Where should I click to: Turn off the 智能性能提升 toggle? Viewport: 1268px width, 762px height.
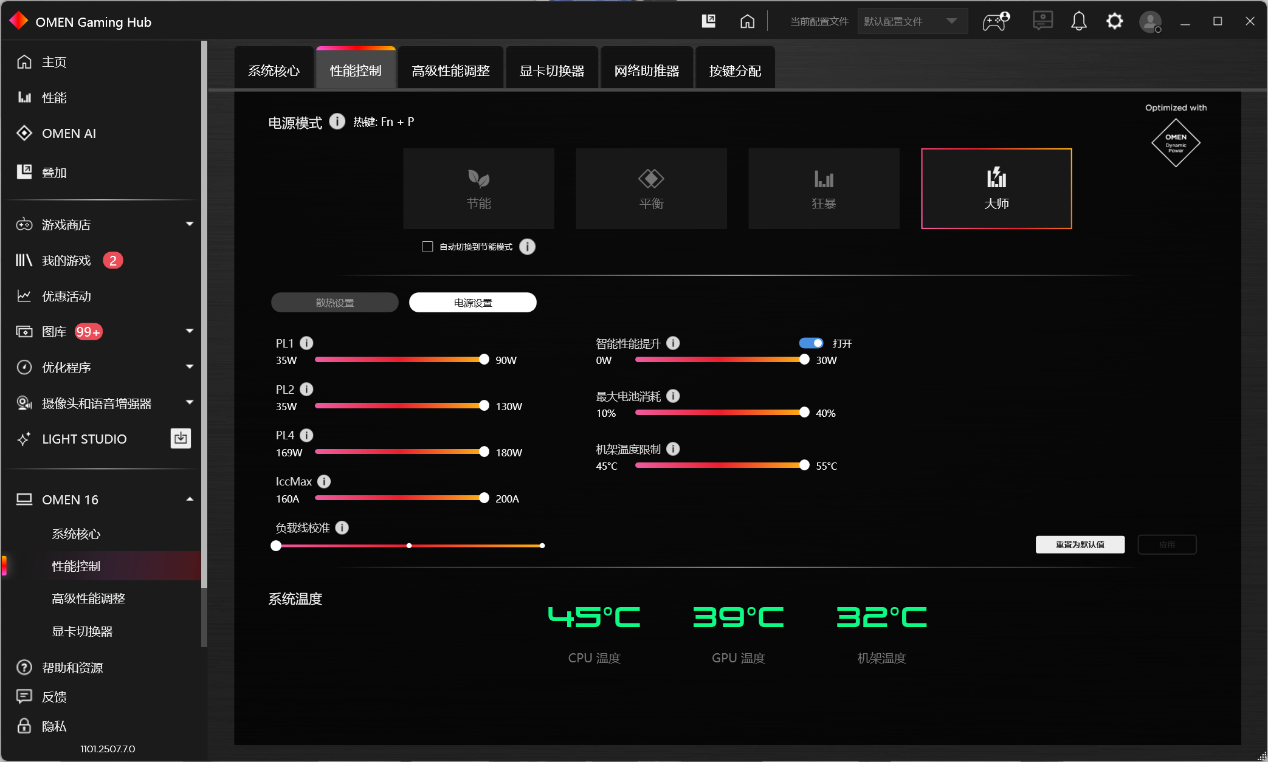[810, 342]
